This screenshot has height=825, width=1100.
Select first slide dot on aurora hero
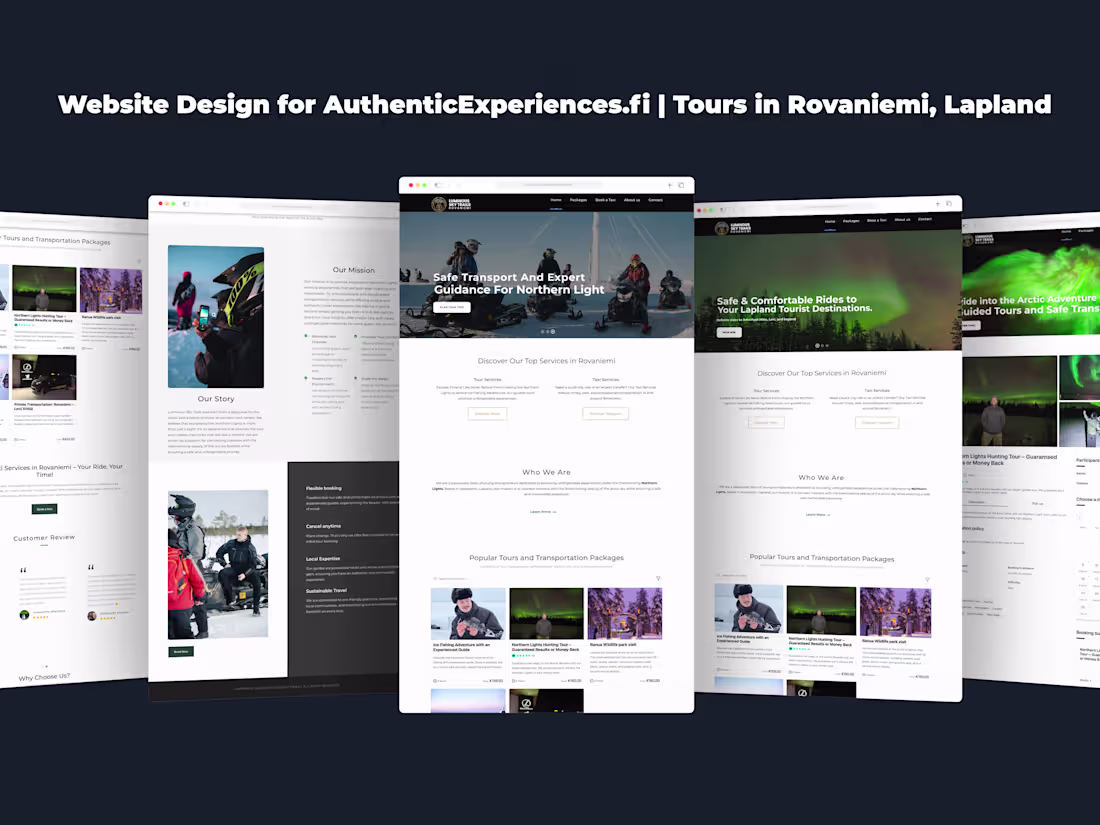pos(817,346)
